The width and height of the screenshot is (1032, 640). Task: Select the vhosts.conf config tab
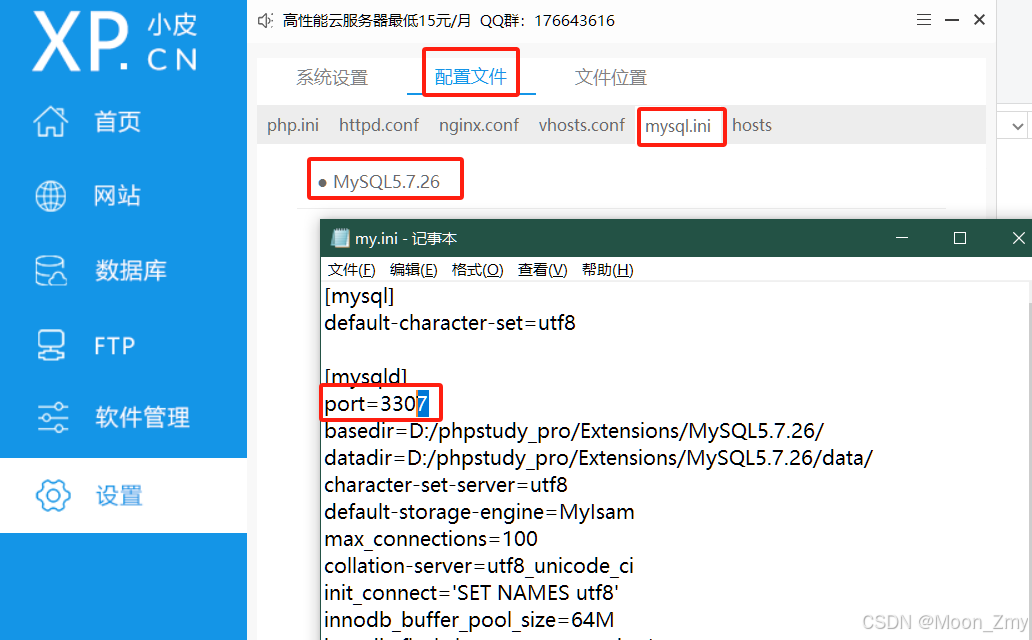[x=581, y=125]
